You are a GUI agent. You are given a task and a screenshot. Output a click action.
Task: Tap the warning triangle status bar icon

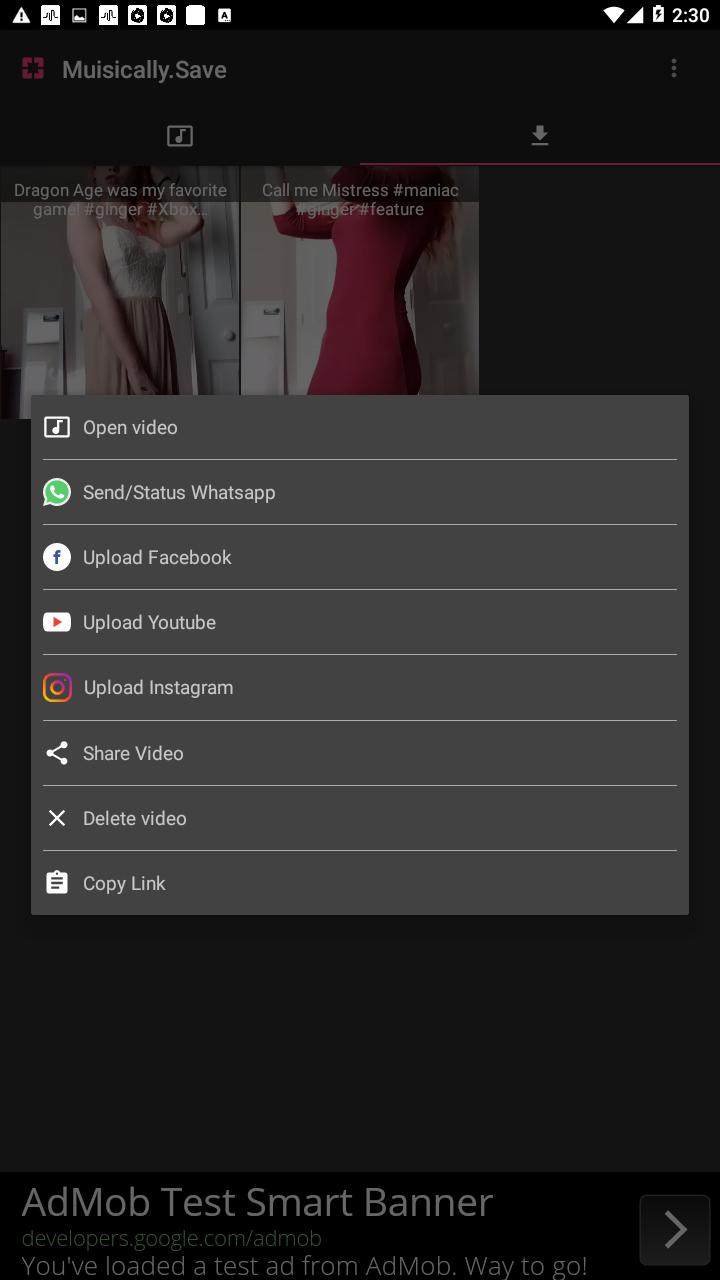[21, 15]
